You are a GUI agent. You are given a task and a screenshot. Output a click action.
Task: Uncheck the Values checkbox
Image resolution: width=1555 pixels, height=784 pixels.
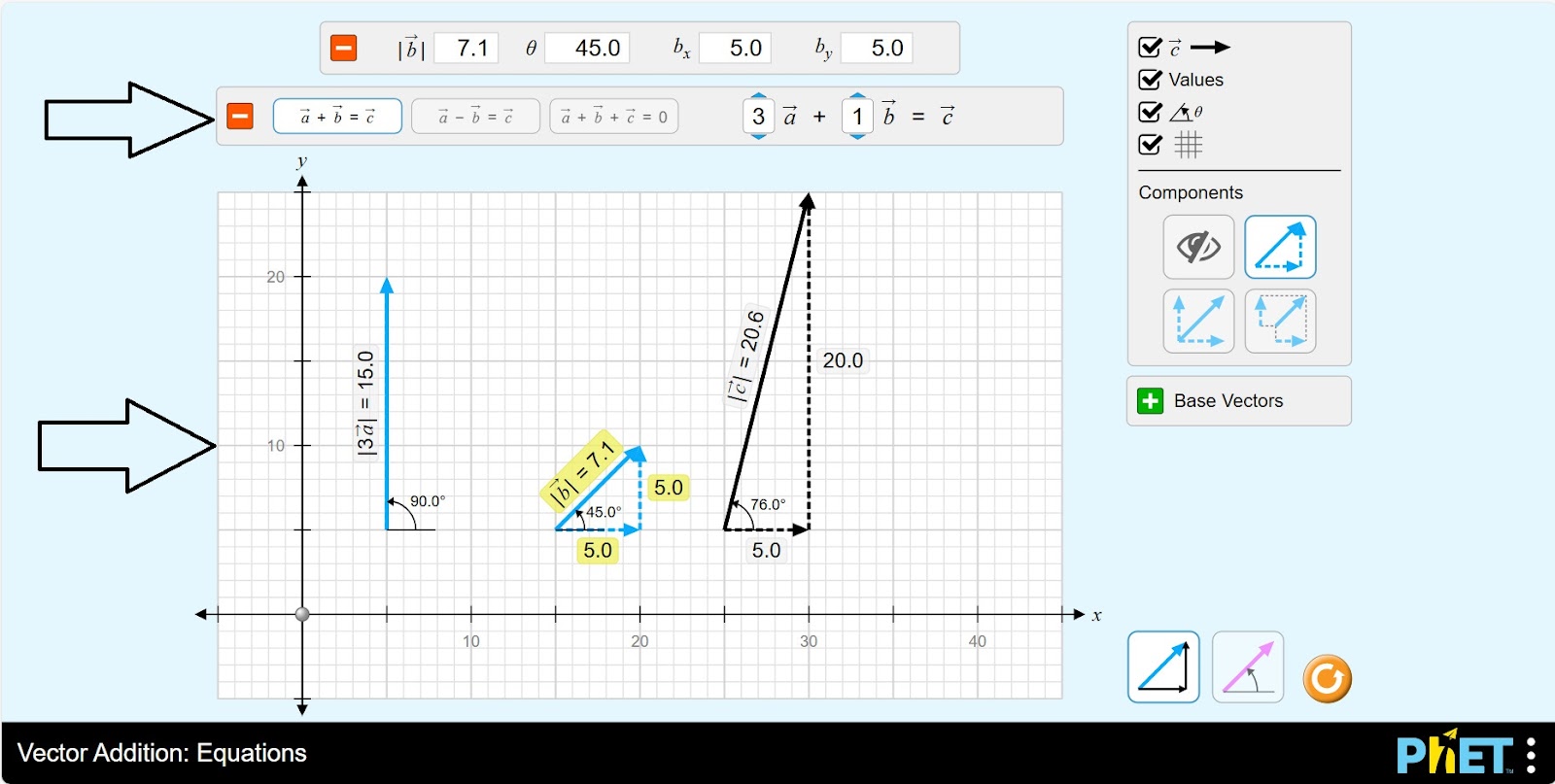pyautogui.click(x=1150, y=80)
